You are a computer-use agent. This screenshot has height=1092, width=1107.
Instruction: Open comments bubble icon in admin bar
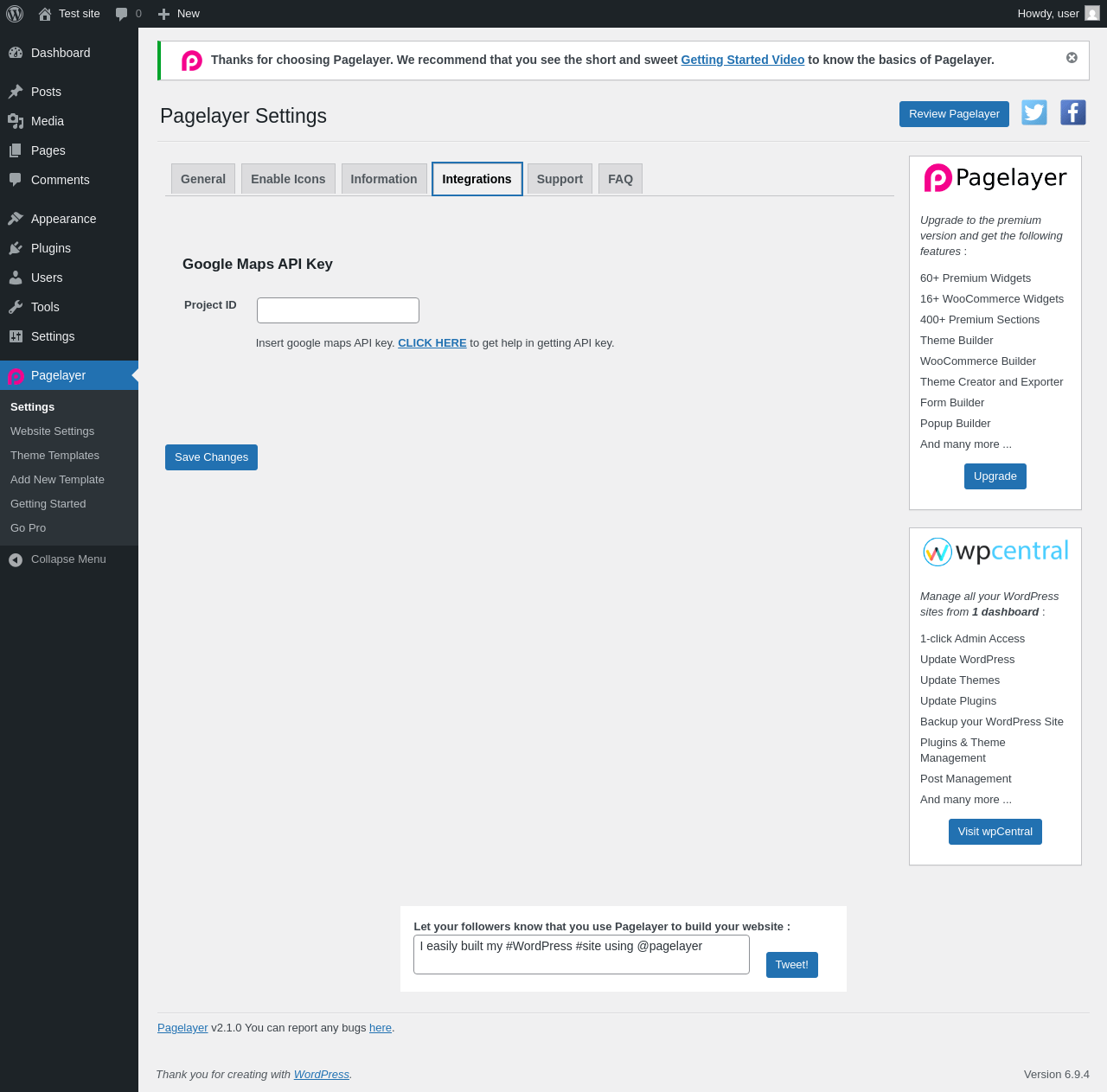[122, 14]
